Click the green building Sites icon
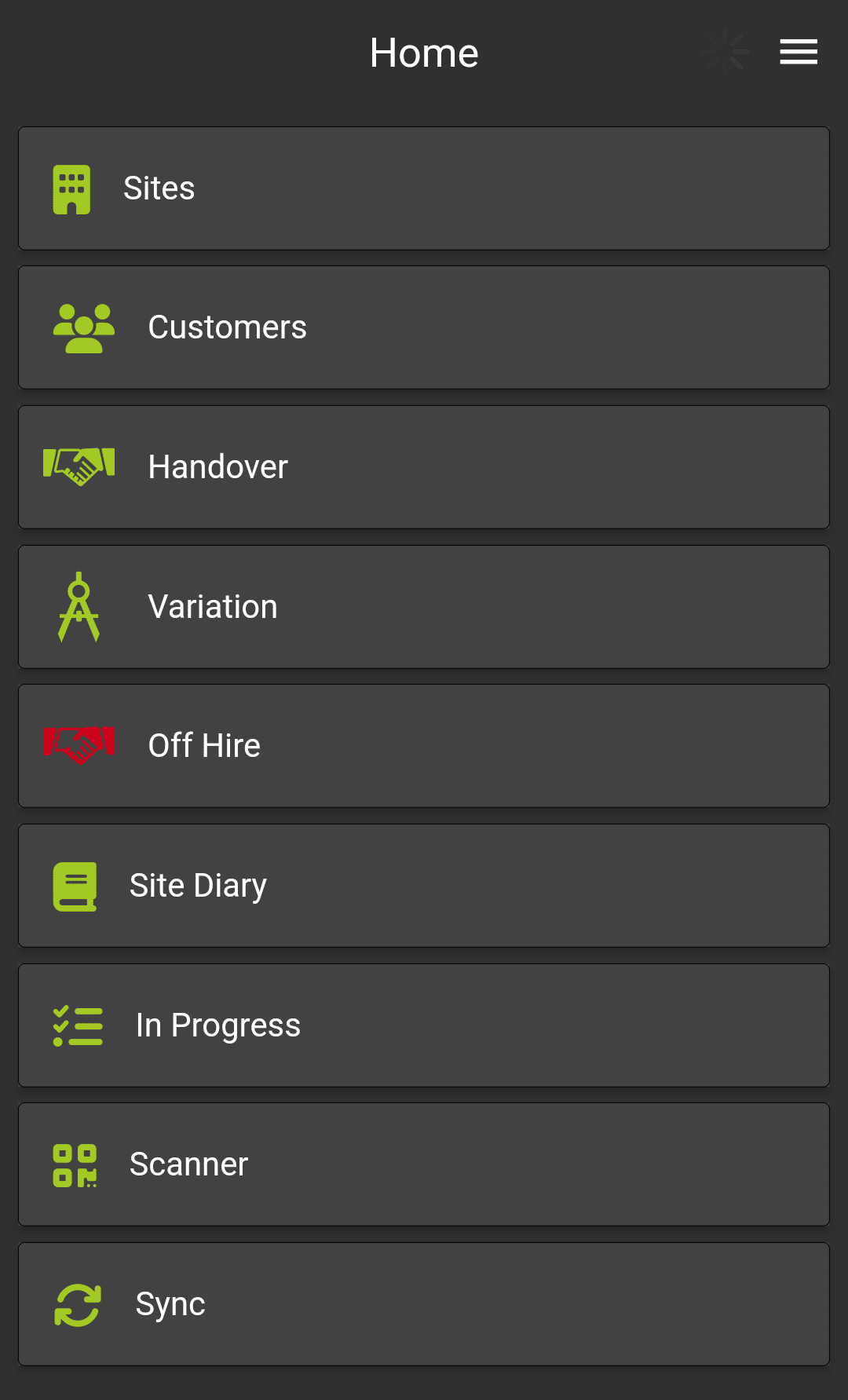 71,189
